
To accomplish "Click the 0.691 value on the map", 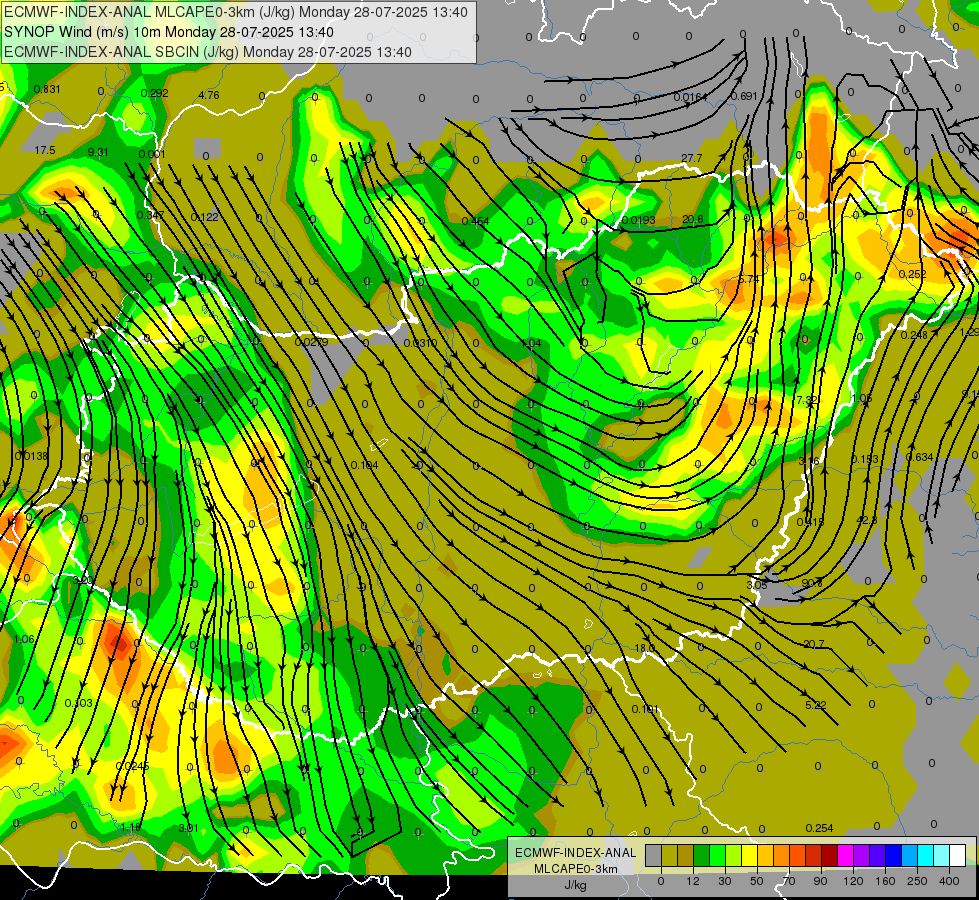I will pyautogui.click(x=744, y=96).
